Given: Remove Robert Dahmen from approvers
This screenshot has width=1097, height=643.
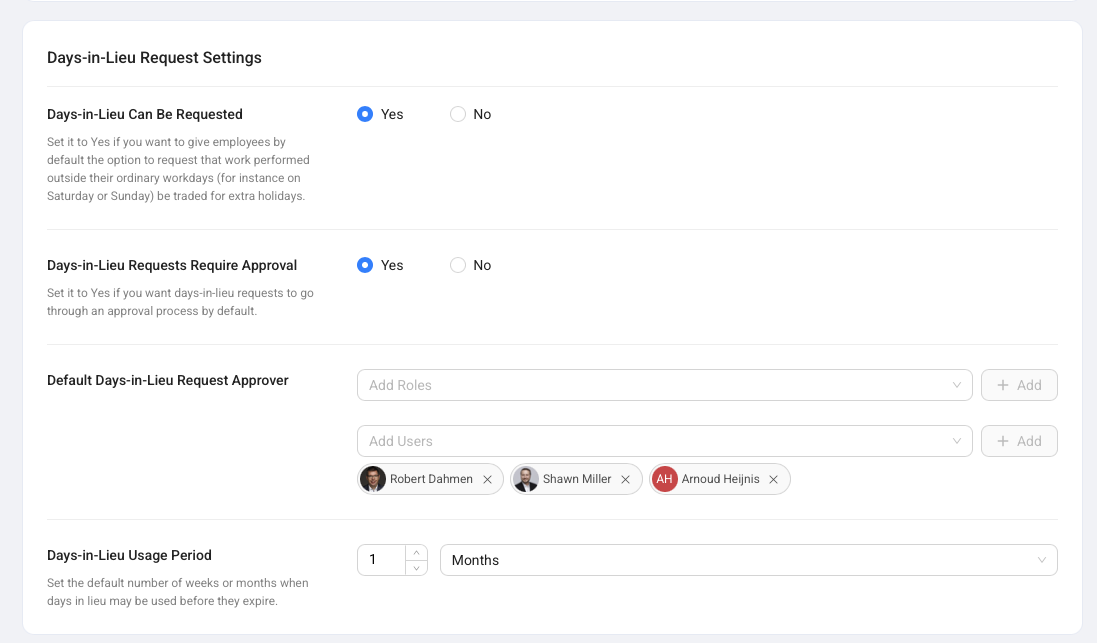Looking at the screenshot, I should point(488,479).
